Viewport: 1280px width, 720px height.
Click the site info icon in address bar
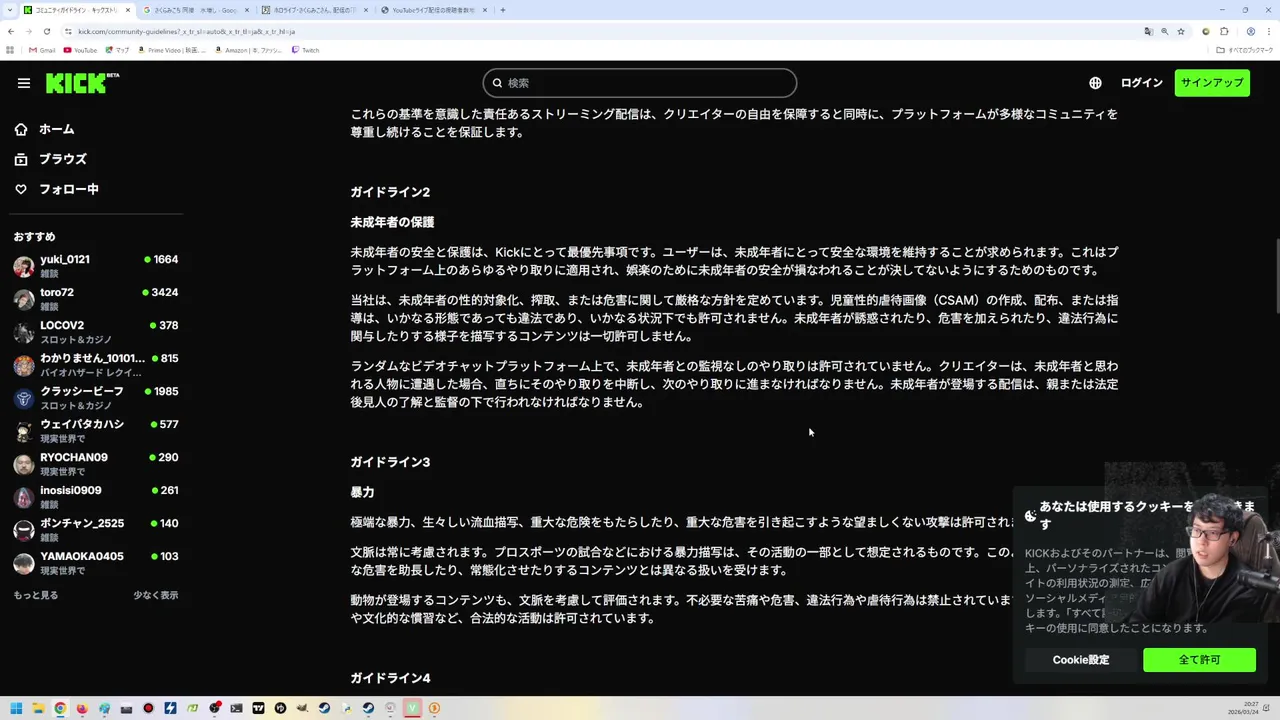pyautogui.click(x=68, y=31)
